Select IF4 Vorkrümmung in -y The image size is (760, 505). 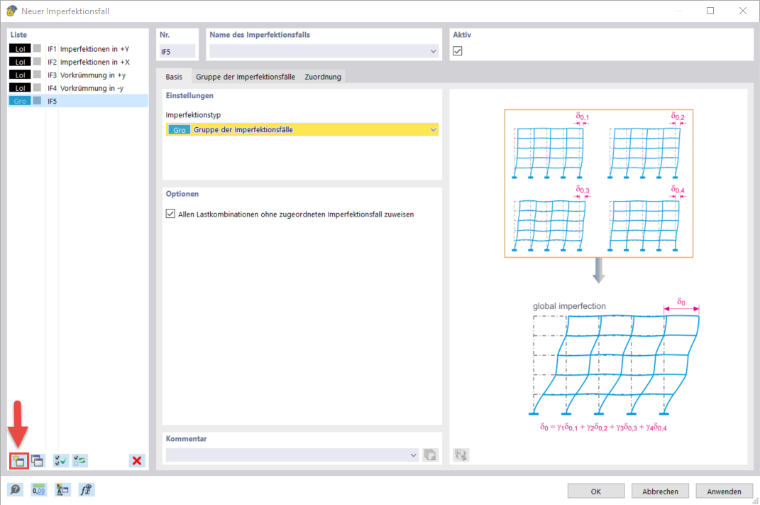pos(78,88)
